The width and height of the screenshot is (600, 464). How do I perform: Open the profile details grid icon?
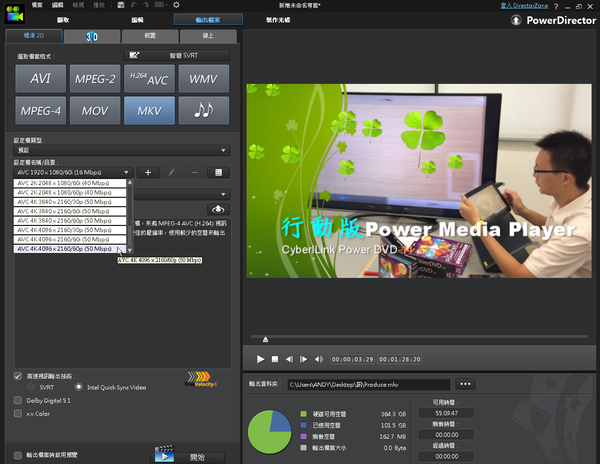pos(220,173)
